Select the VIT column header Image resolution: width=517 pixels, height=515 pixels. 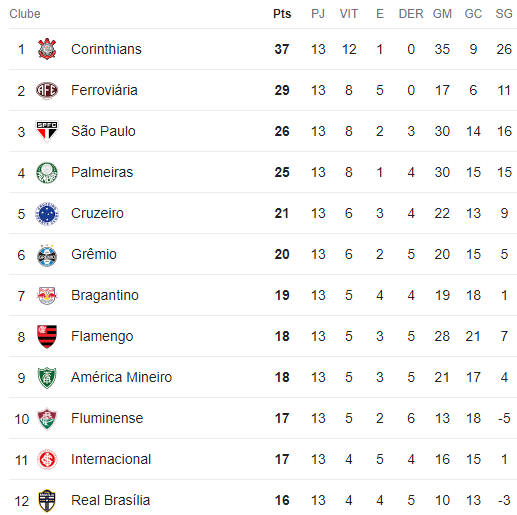[349, 14]
